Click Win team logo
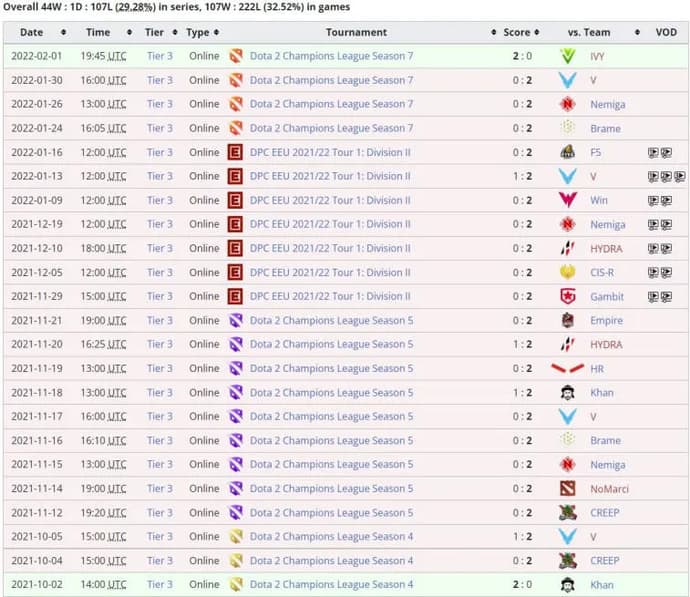This screenshot has height=597, width=690. coord(568,200)
